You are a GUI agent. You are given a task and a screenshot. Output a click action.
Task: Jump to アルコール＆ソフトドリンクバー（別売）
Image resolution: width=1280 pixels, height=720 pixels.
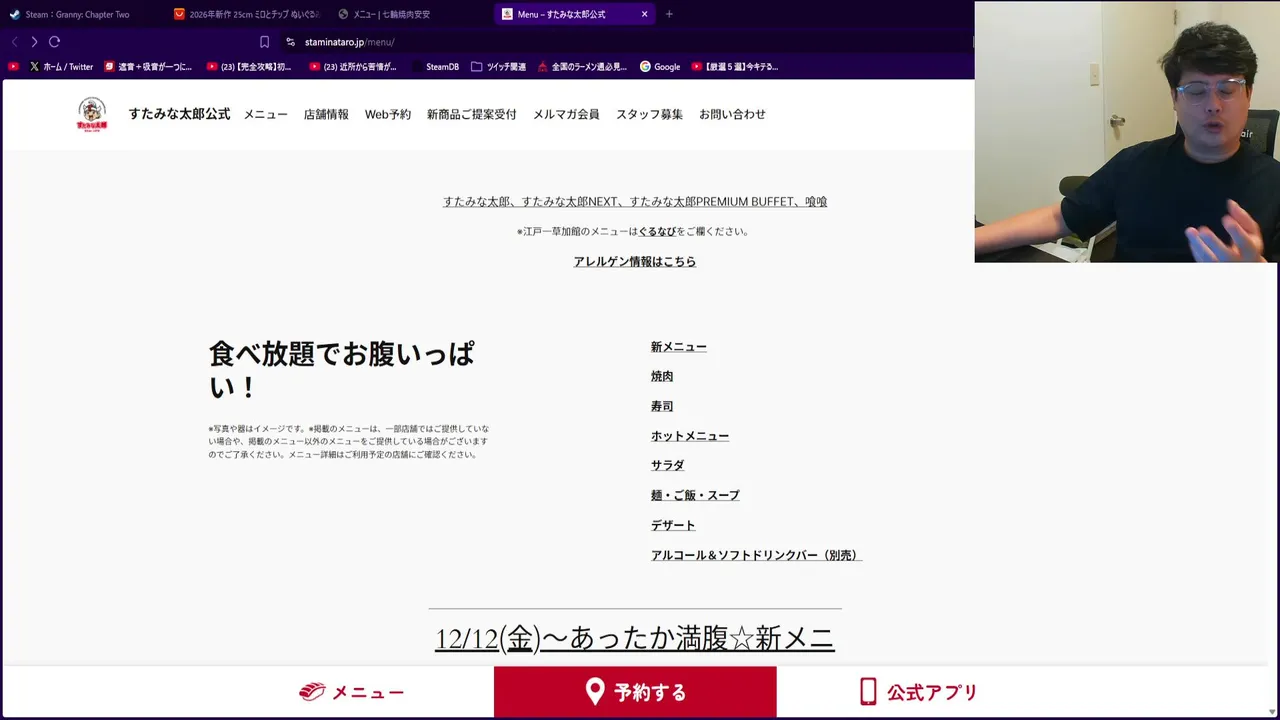756,555
